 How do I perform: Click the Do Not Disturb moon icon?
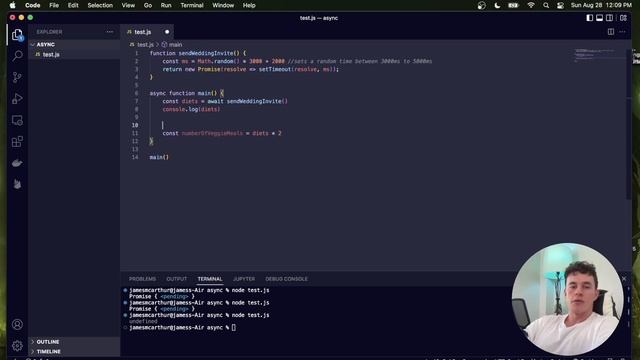click(497, 5)
